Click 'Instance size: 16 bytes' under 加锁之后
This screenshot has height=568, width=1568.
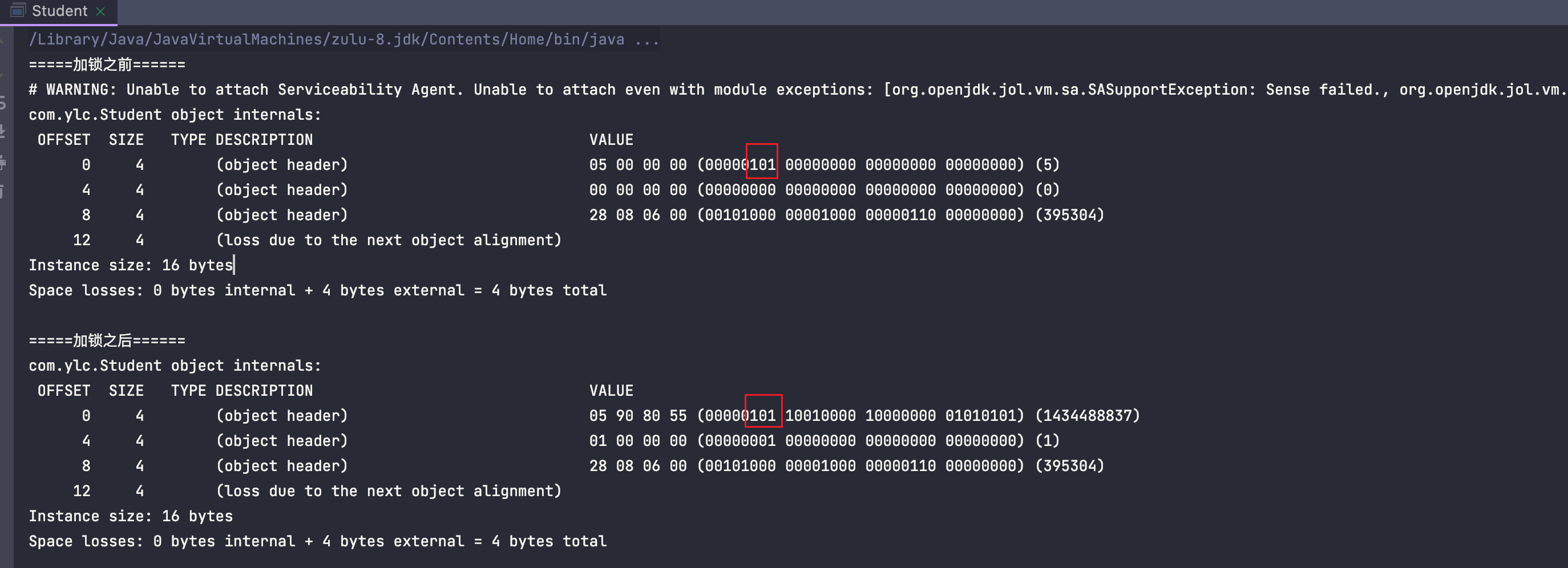pyautogui.click(x=131, y=516)
